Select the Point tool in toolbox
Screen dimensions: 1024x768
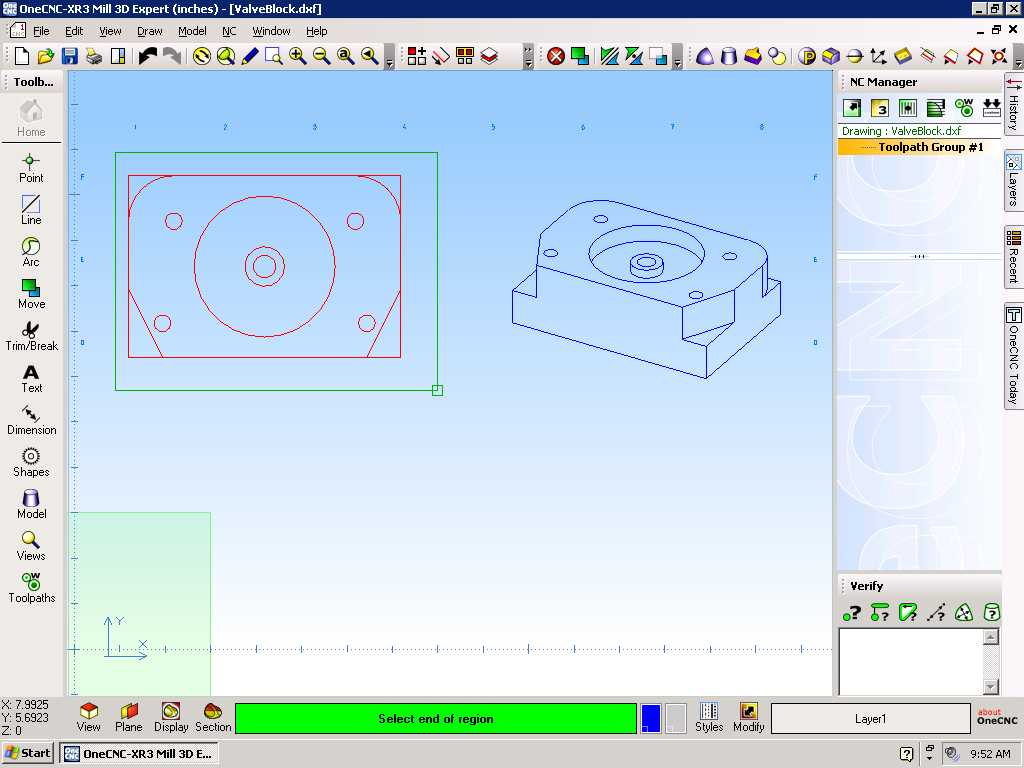coord(31,168)
